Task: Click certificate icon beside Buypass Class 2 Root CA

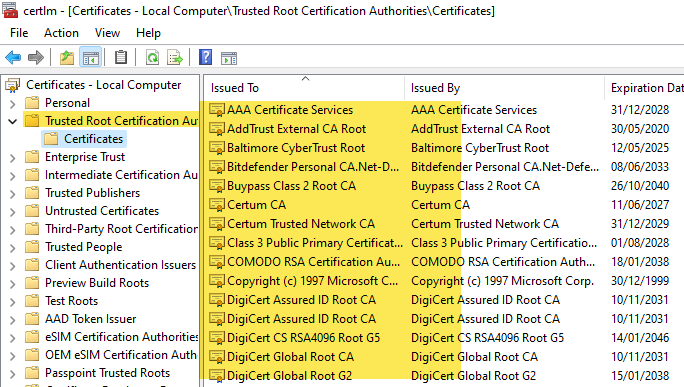Action: pos(217,186)
